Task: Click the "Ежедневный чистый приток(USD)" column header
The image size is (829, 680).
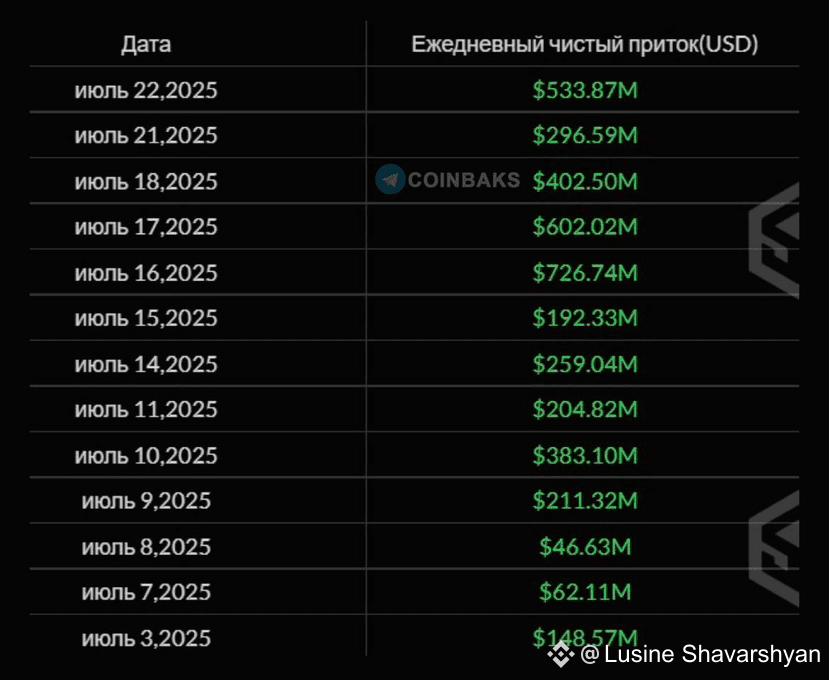Action: [585, 44]
